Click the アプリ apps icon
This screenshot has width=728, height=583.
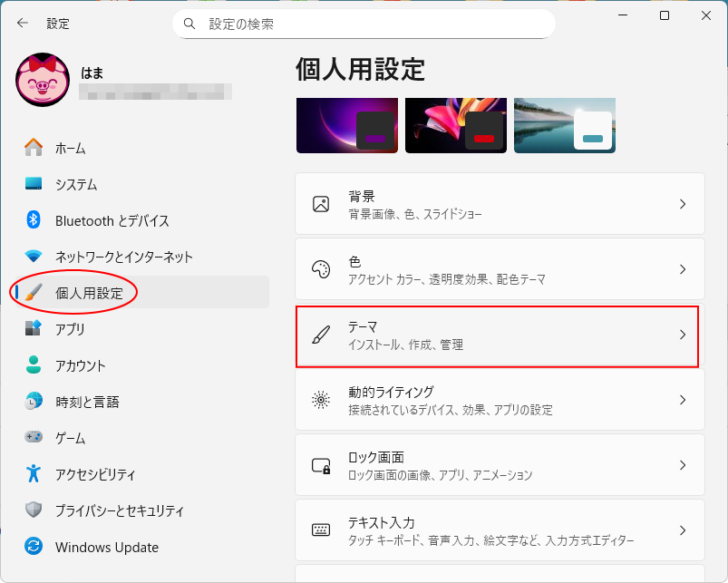point(33,328)
